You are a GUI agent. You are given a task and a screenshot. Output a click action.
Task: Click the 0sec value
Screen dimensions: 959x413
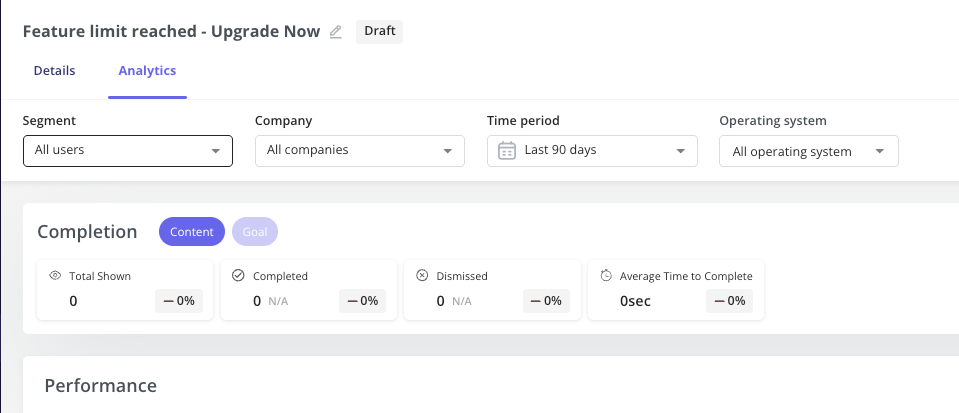635,301
